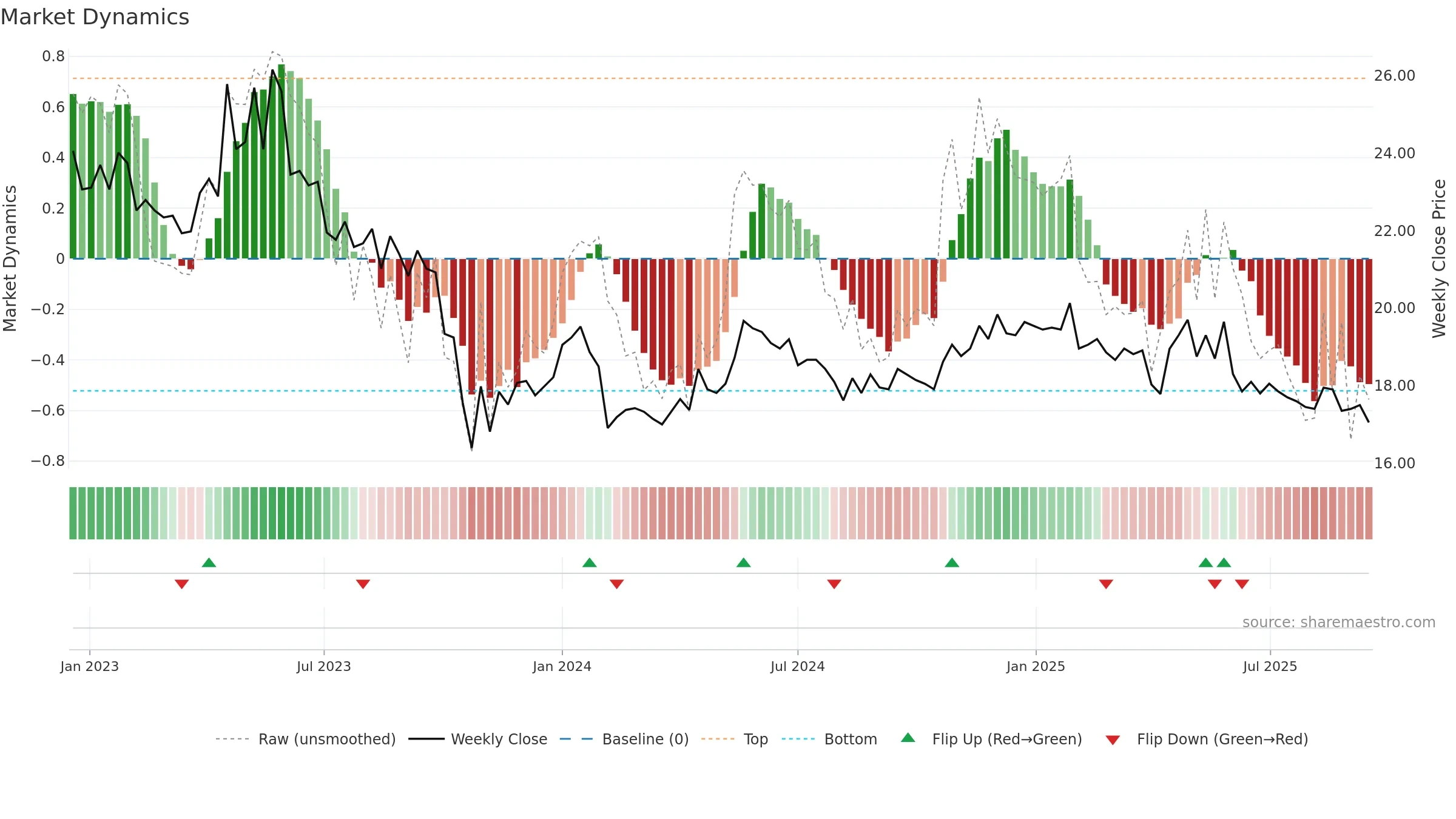Click the −0.4 left axis label
Viewport: 1456px width, 819px height.
click(48, 360)
